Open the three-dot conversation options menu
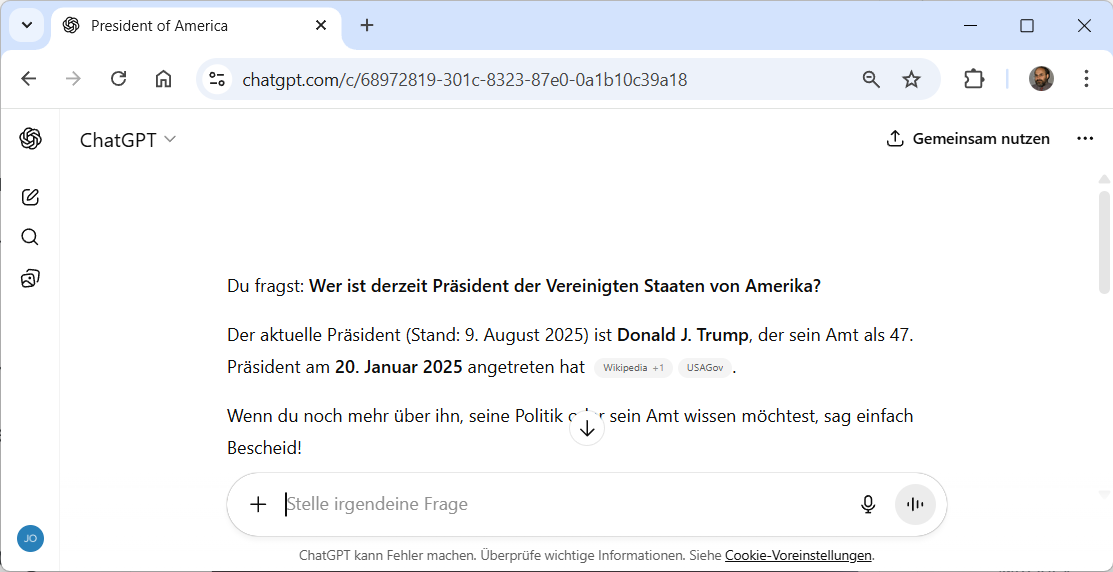1113x572 pixels. (x=1085, y=139)
